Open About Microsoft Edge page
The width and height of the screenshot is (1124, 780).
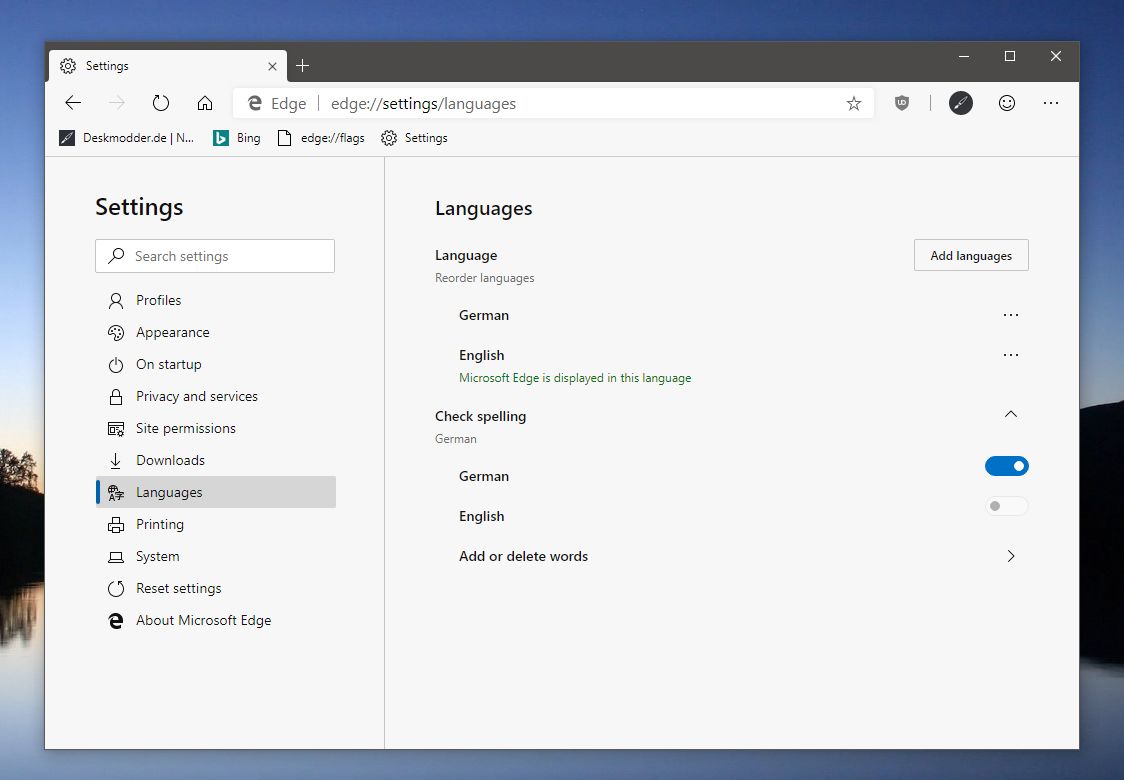[216, 621]
